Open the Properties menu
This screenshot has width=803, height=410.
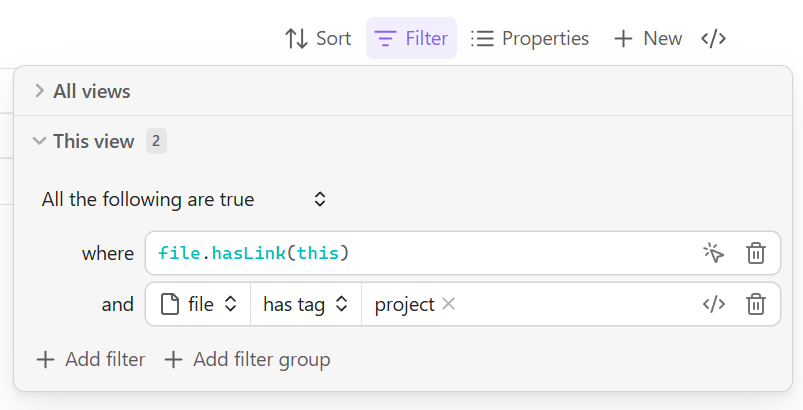[530, 39]
